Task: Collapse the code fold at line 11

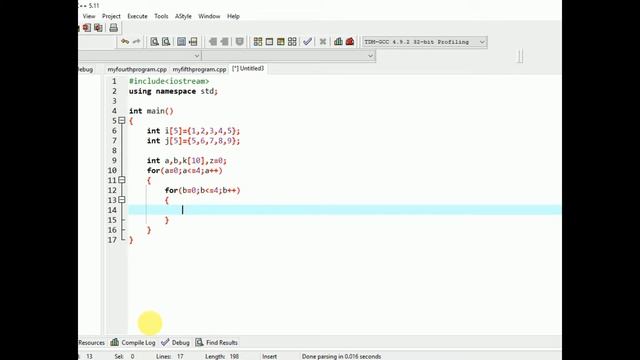Action: [122, 180]
